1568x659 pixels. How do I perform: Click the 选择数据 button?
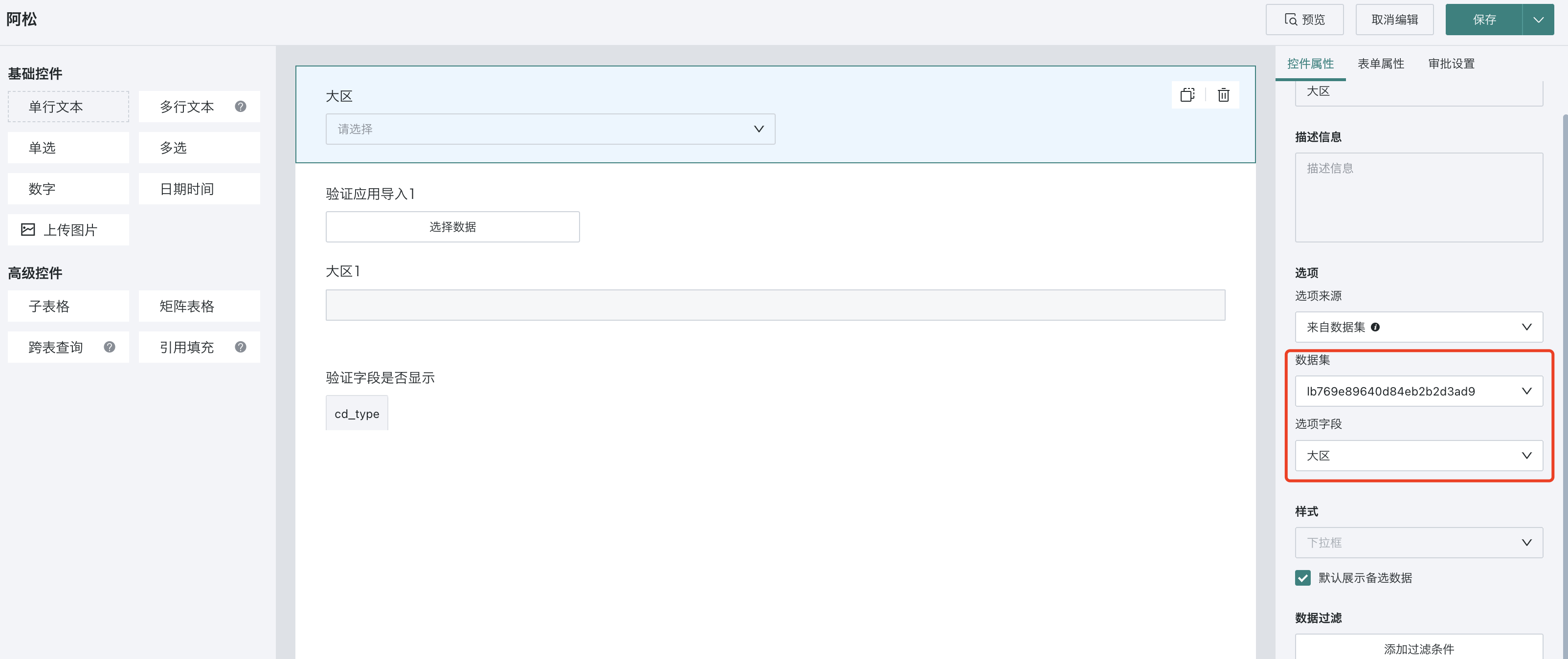452,227
